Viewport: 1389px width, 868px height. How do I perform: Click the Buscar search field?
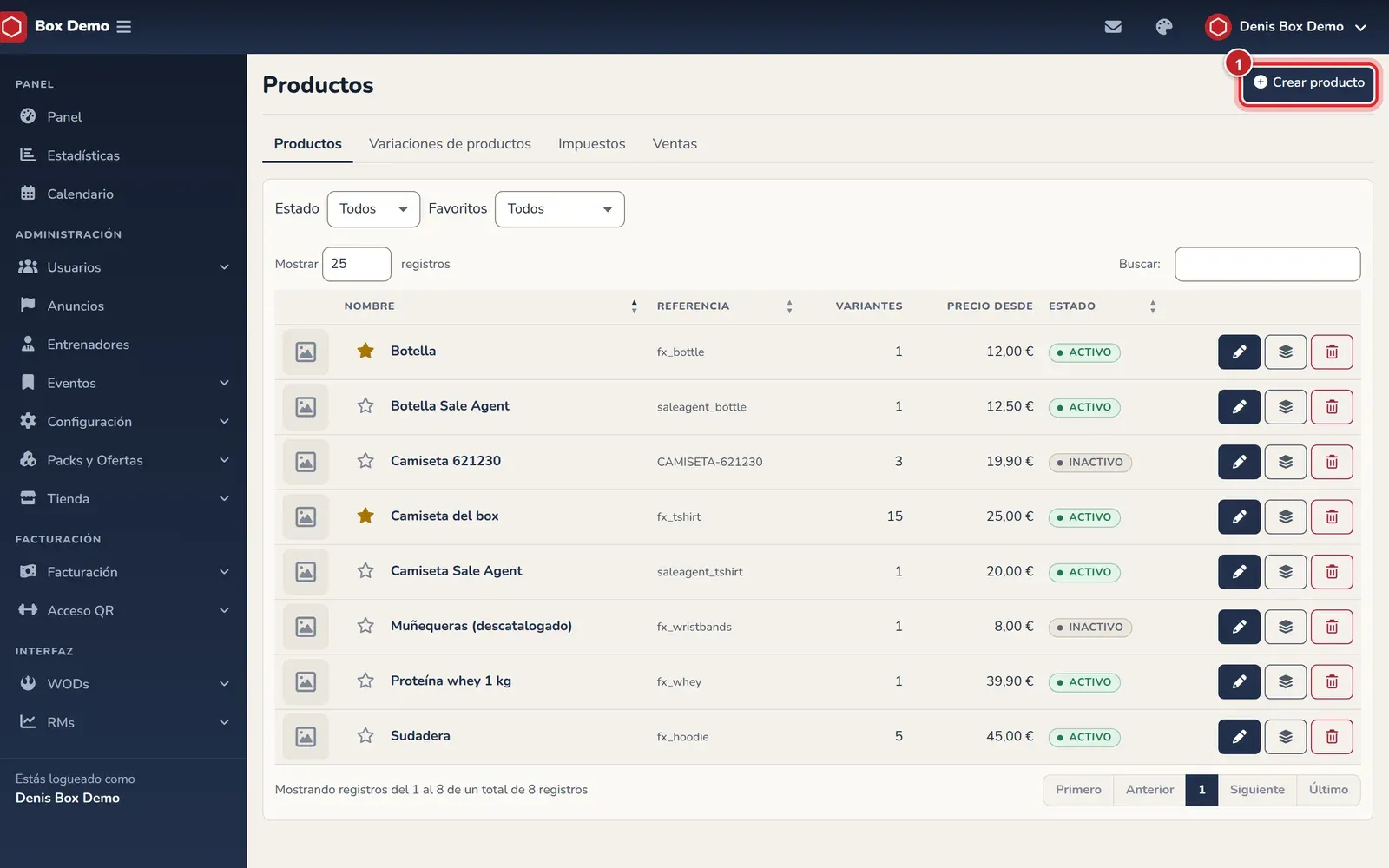[x=1267, y=264]
